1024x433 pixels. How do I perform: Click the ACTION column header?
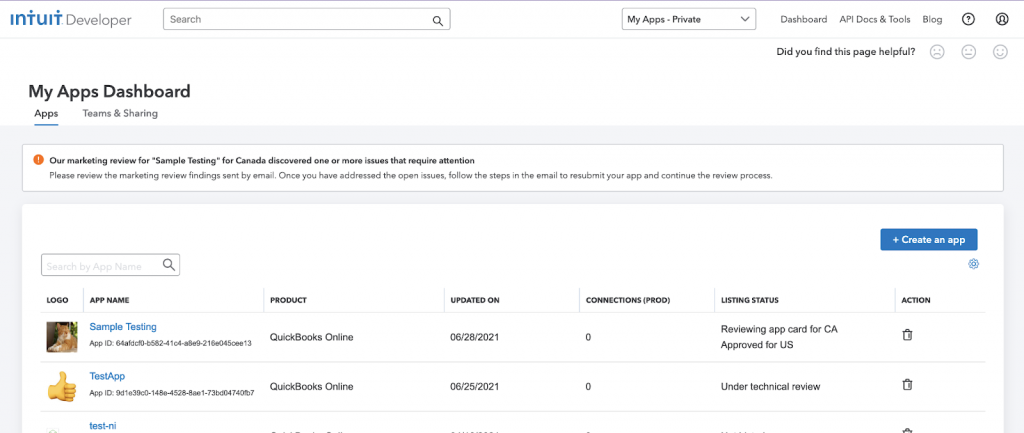(916, 300)
